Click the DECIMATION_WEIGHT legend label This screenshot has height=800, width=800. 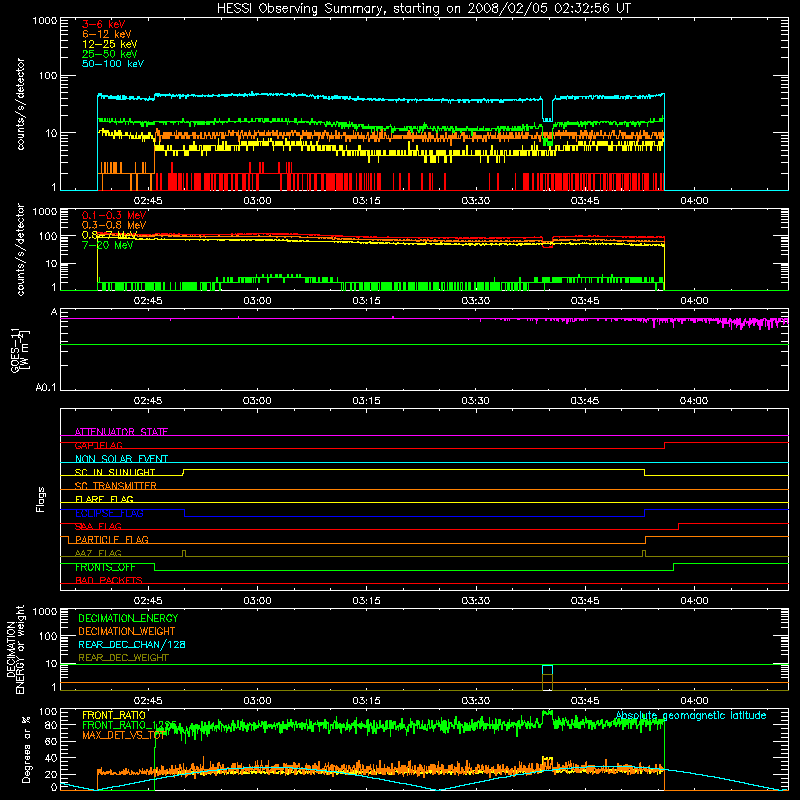(127, 631)
